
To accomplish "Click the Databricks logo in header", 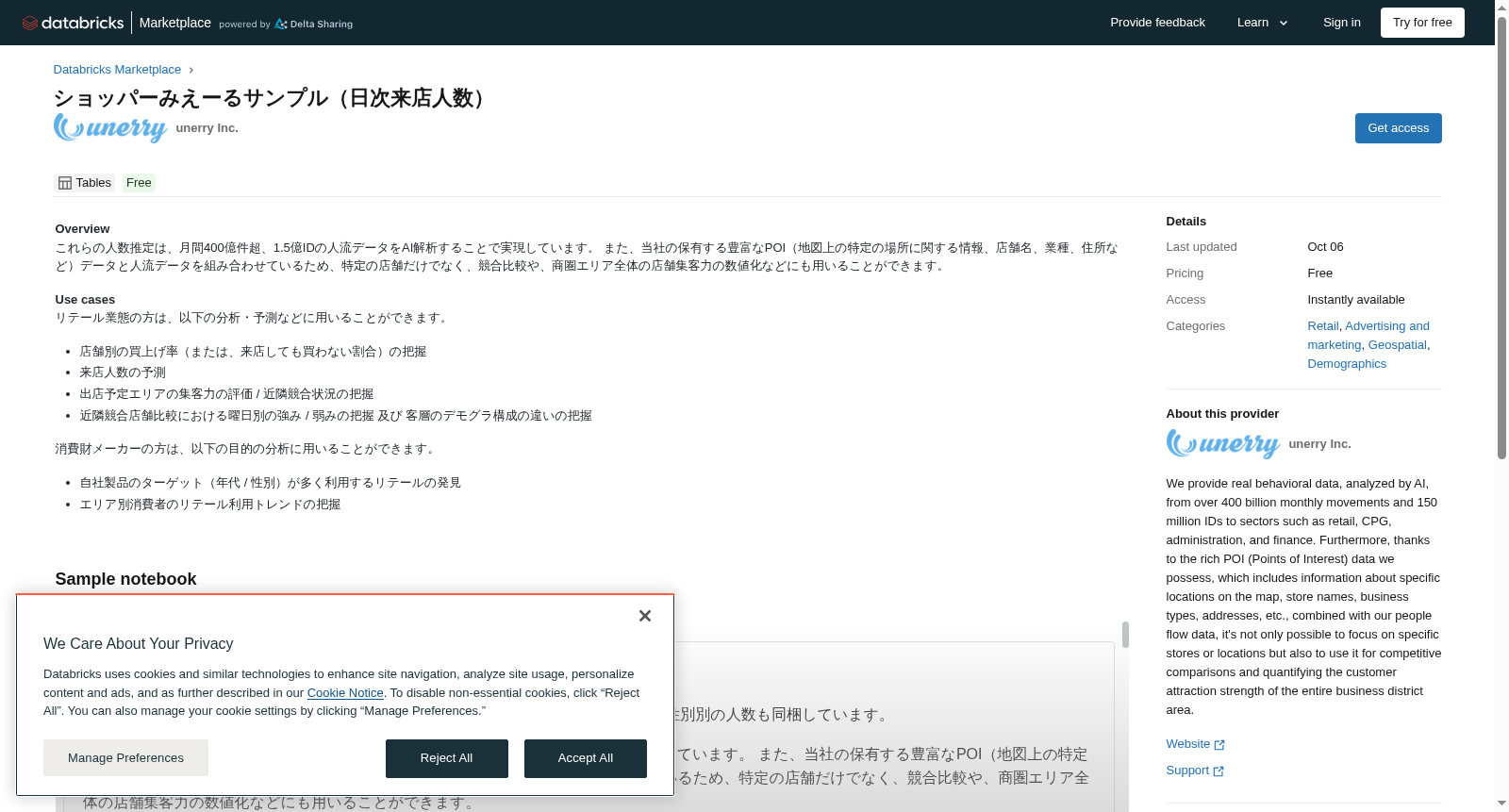I will (x=73, y=23).
